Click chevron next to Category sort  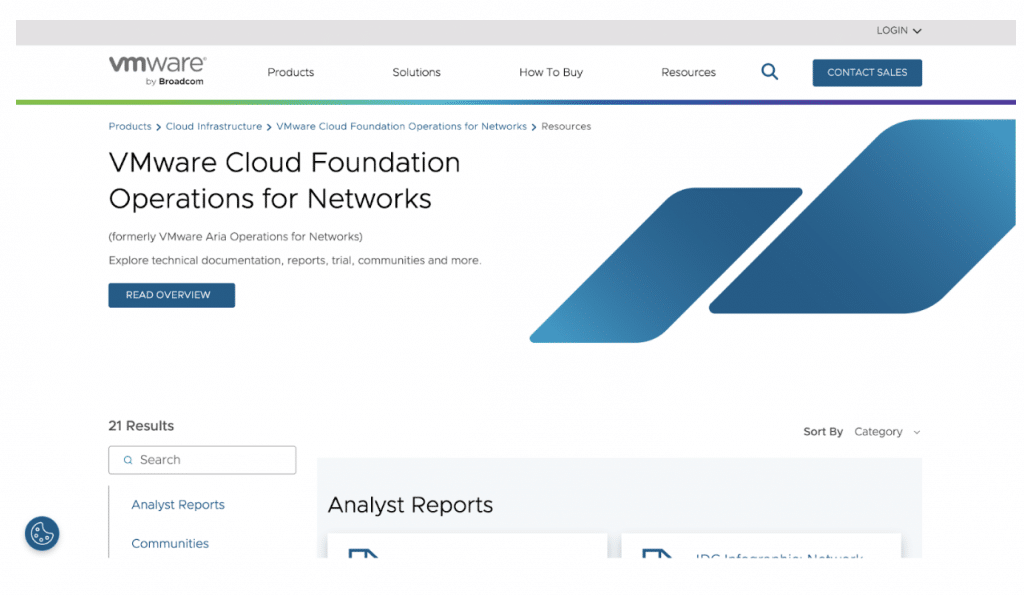(917, 432)
